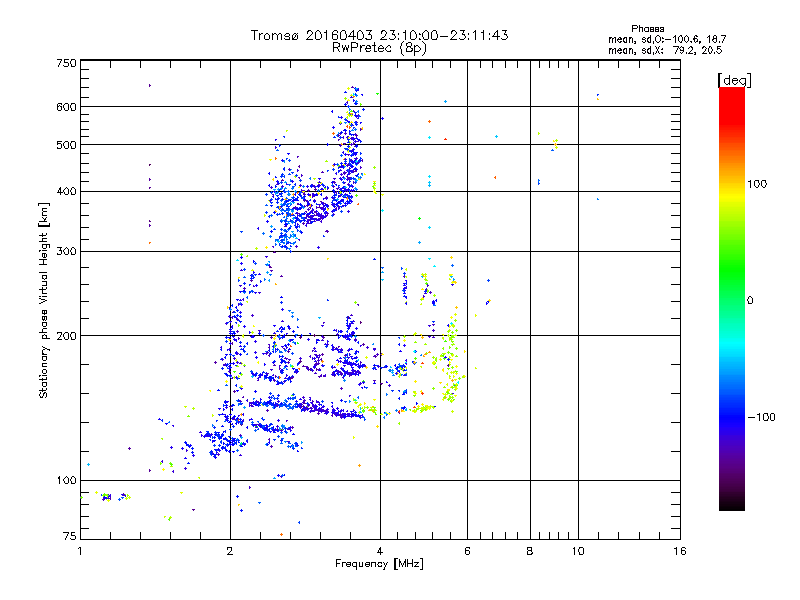Screen dimensions: 800x600
Task: Click the y-axis tick label '75'
Action: [70, 536]
